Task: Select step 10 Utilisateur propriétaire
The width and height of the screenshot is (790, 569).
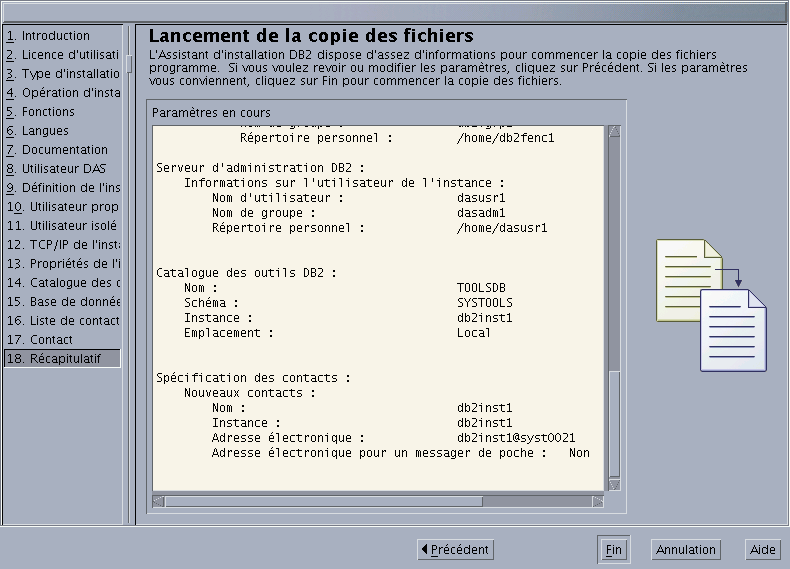Action: click(62, 207)
